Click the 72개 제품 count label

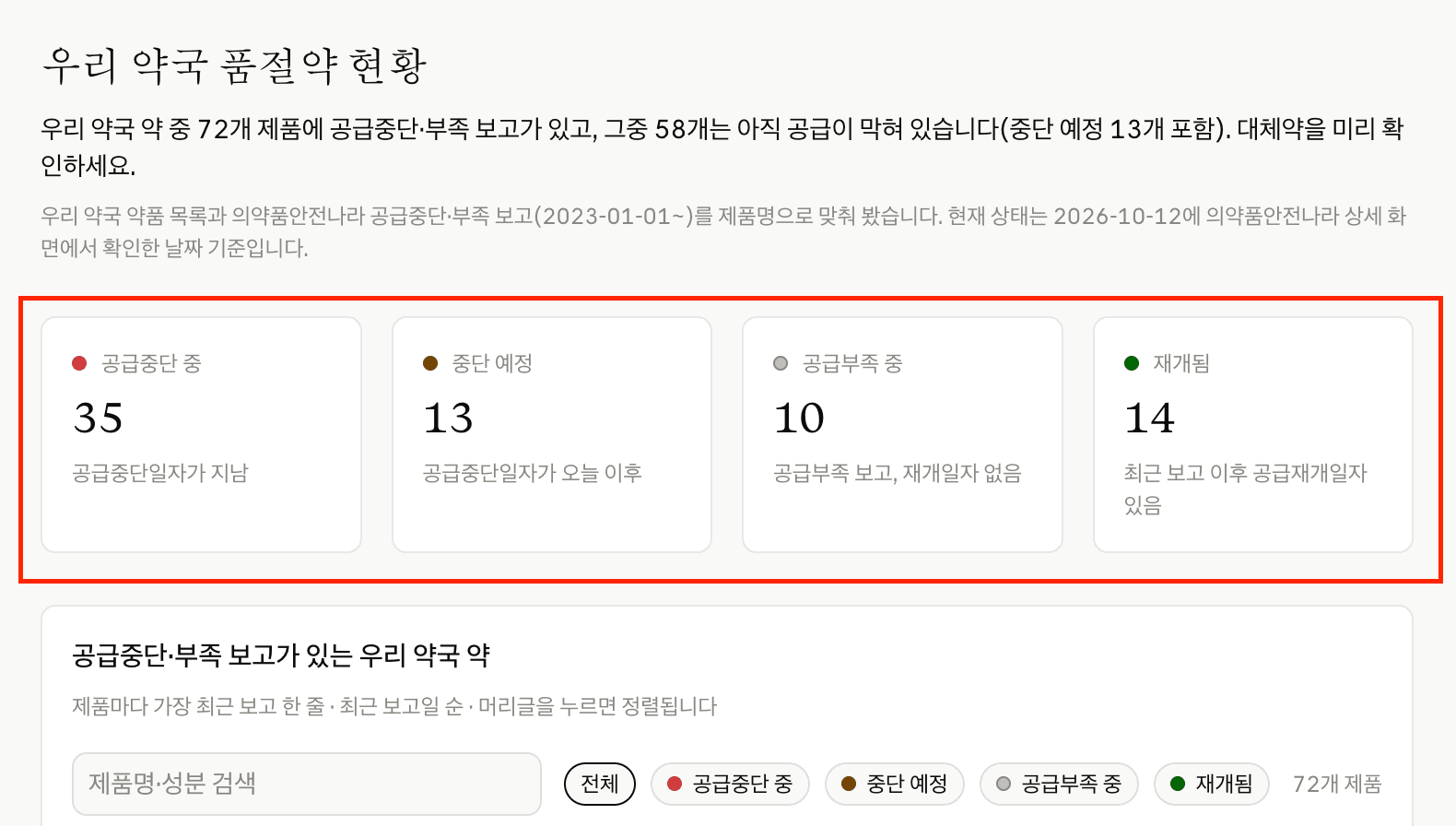pyautogui.click(x=1337, y=784)
